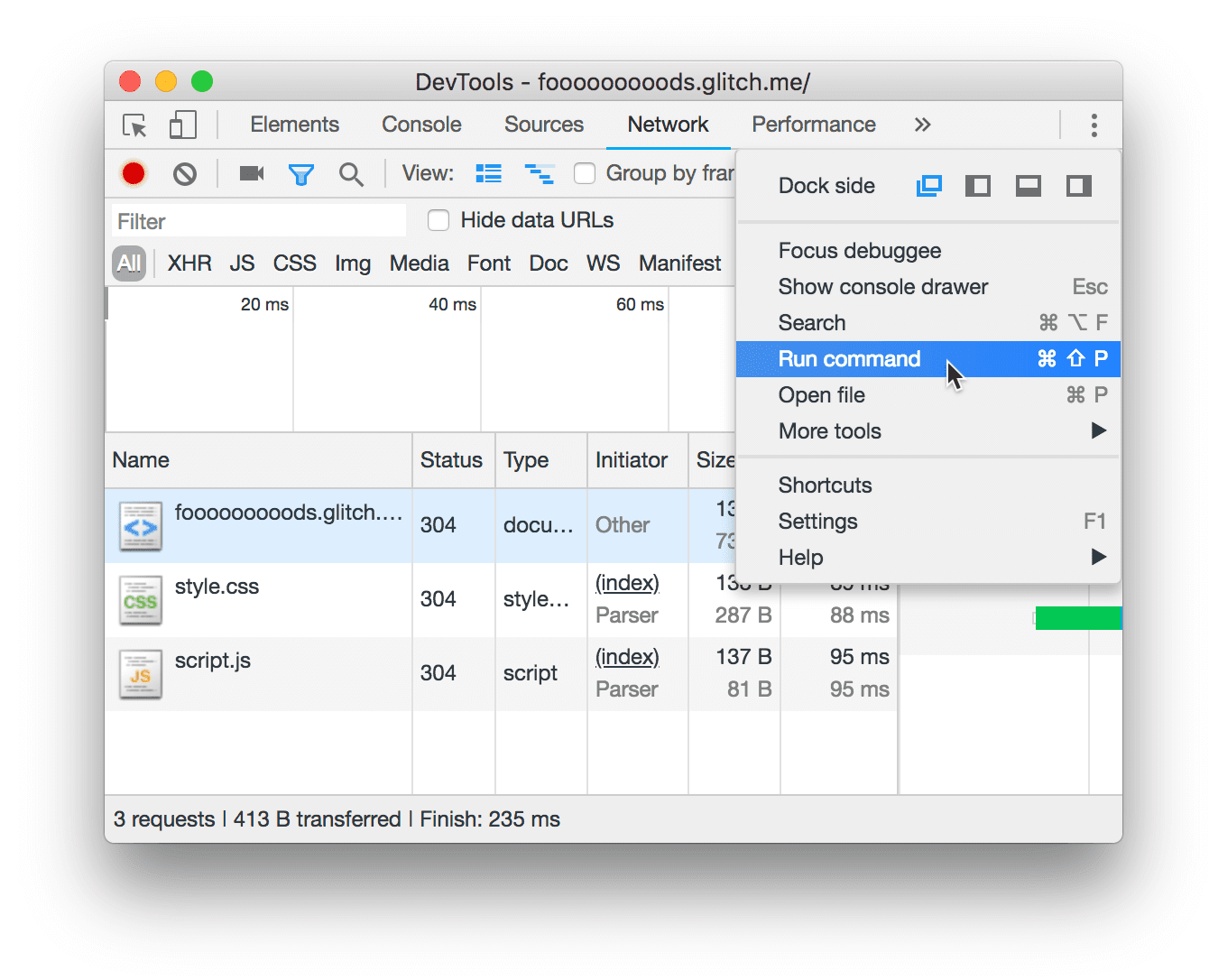Click the inspect element picker icon
Screen dimensions: 1209x980
(x=135, y=125)
